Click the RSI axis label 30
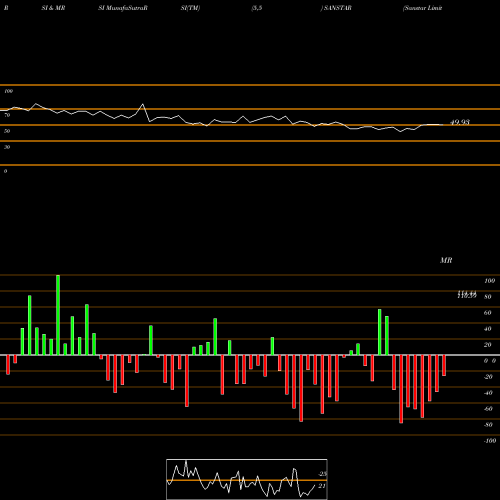 pyautogui.click(x=7, y=147)
